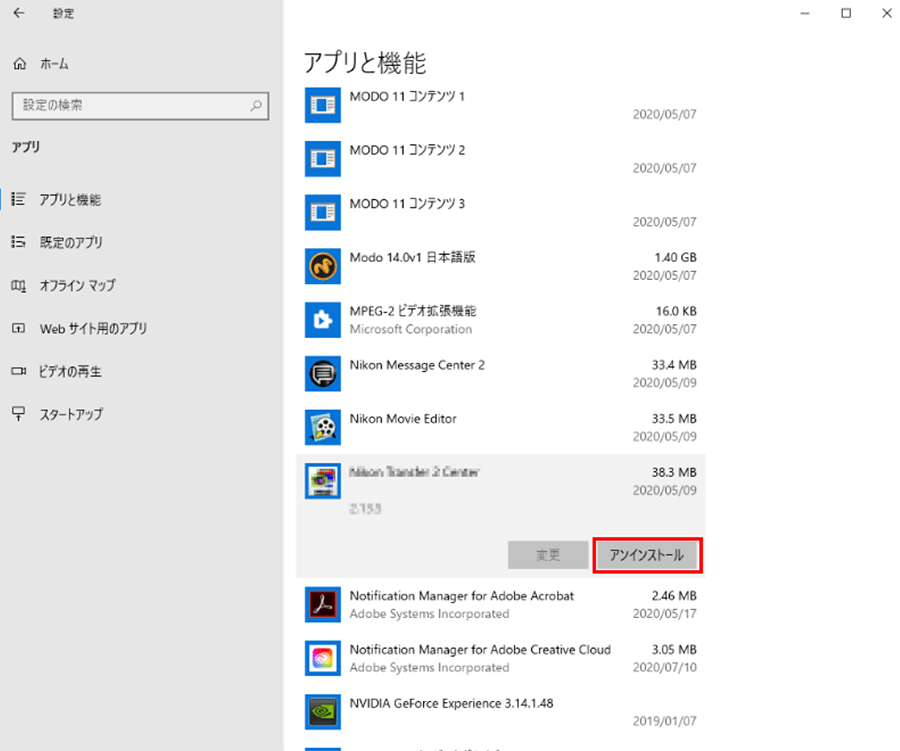Click the greyed 変更 button
Viewport: 900px width, 751px height.
point(548,555)
